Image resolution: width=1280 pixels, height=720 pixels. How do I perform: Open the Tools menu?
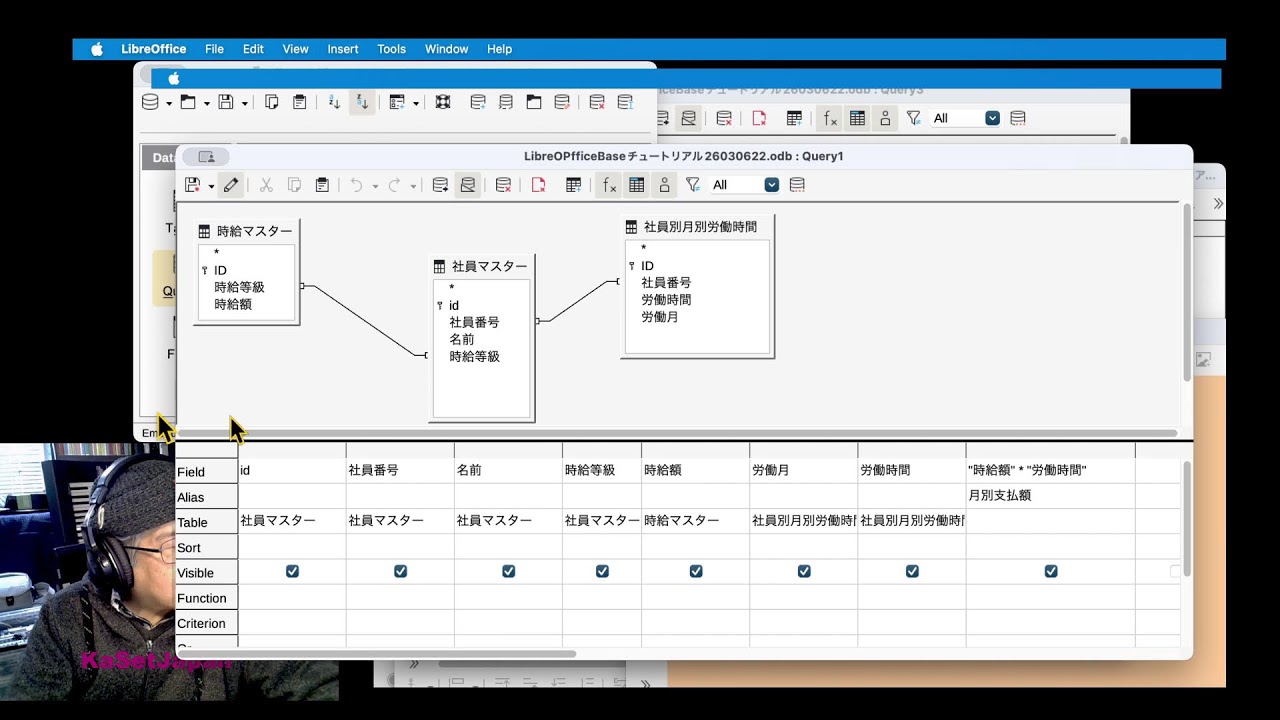(x=391, y=49)
